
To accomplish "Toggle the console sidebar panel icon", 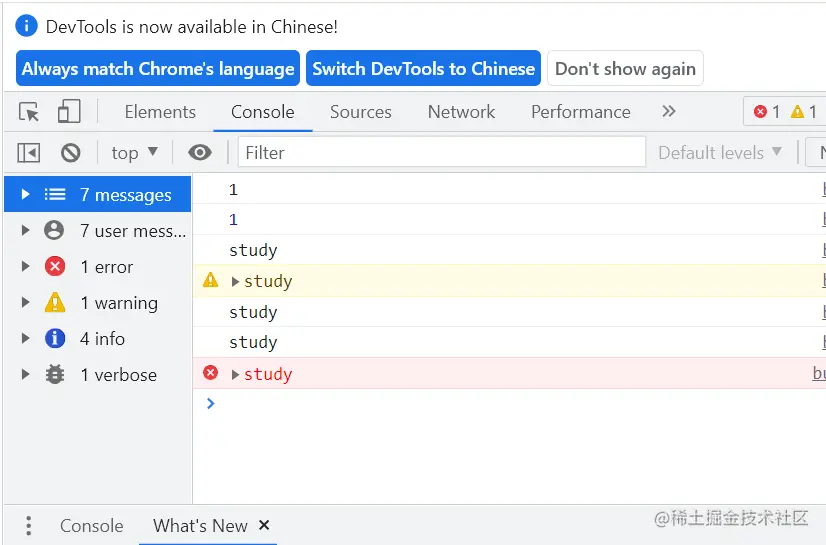I will [29, 153].
